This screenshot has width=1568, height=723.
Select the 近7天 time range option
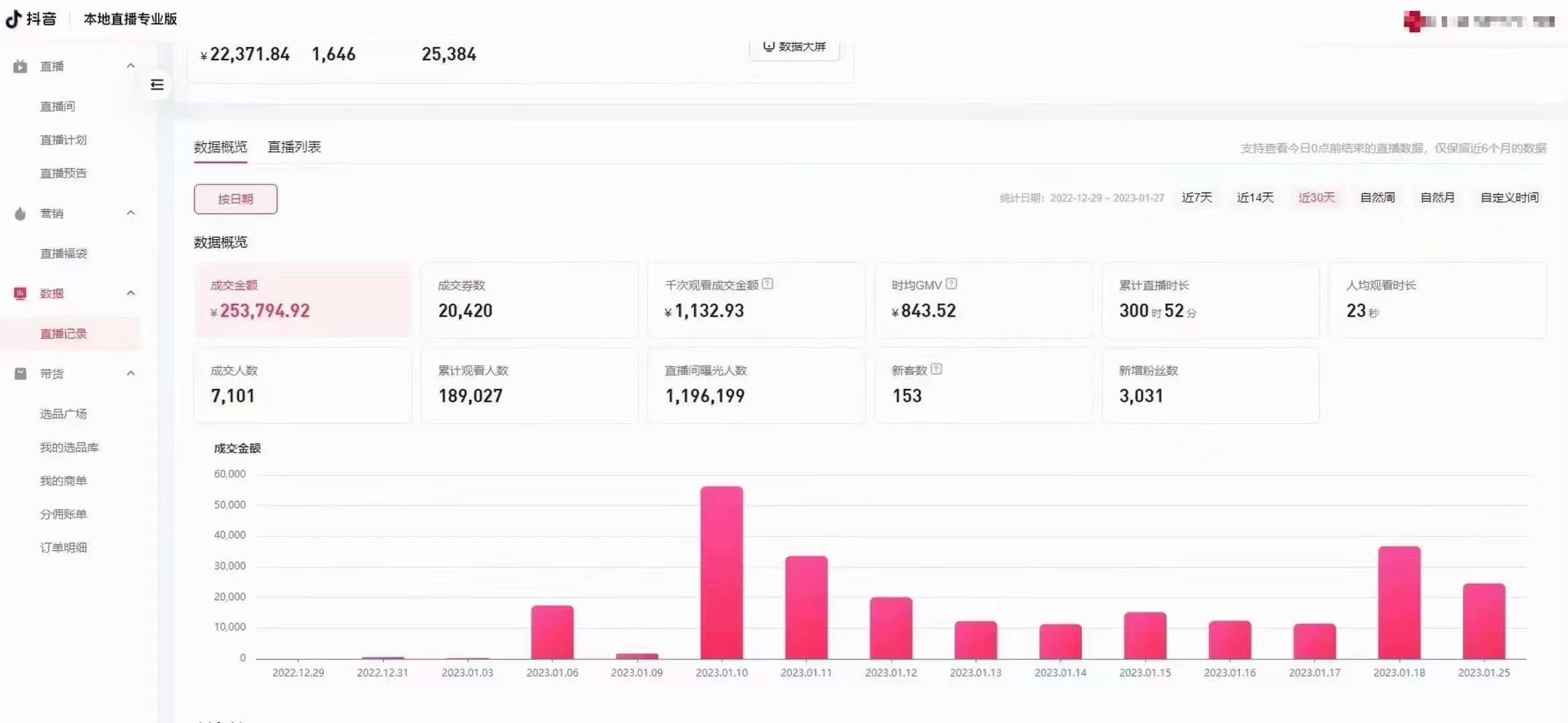pos(1196,197)
